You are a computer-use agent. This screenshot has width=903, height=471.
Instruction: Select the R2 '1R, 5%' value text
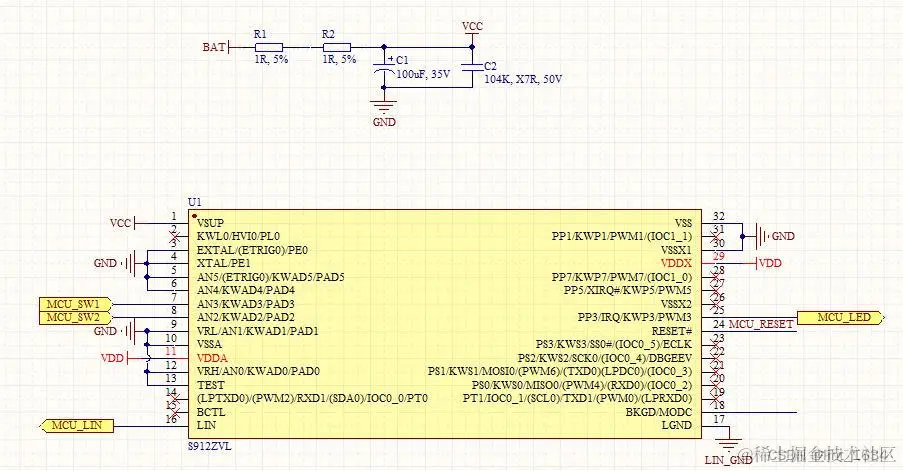click(x=339, y=59)
